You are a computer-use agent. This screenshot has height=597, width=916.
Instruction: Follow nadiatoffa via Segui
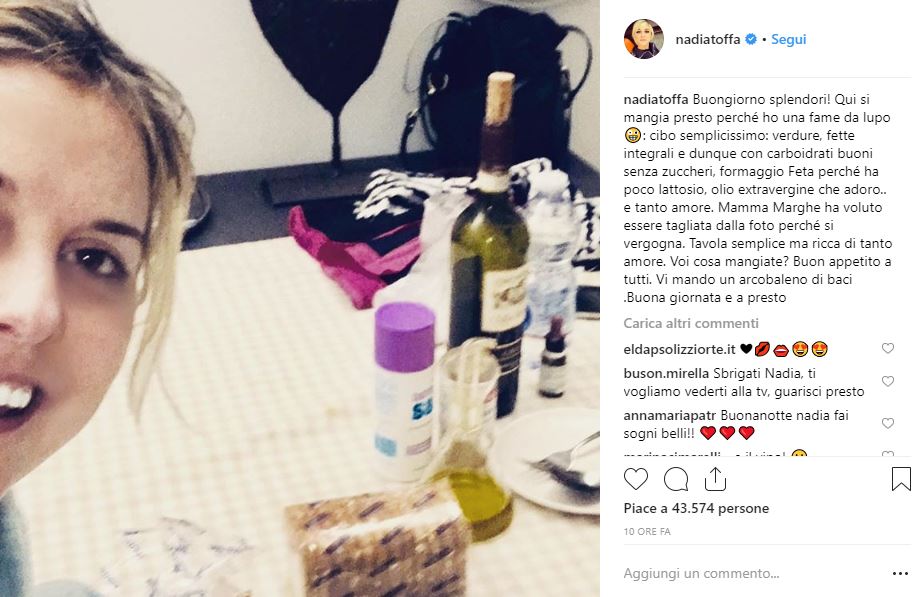[788, 39]
